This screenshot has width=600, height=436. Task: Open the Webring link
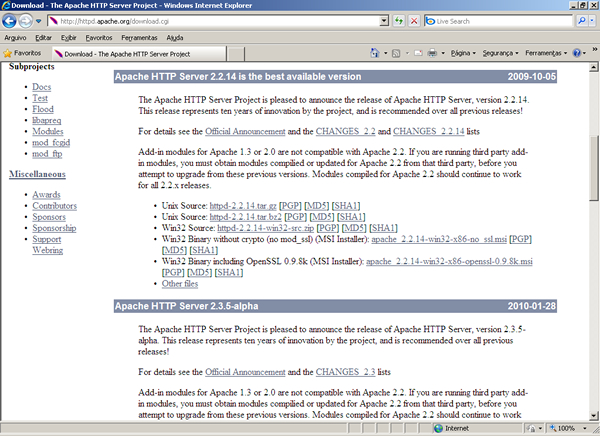(48, 250)
